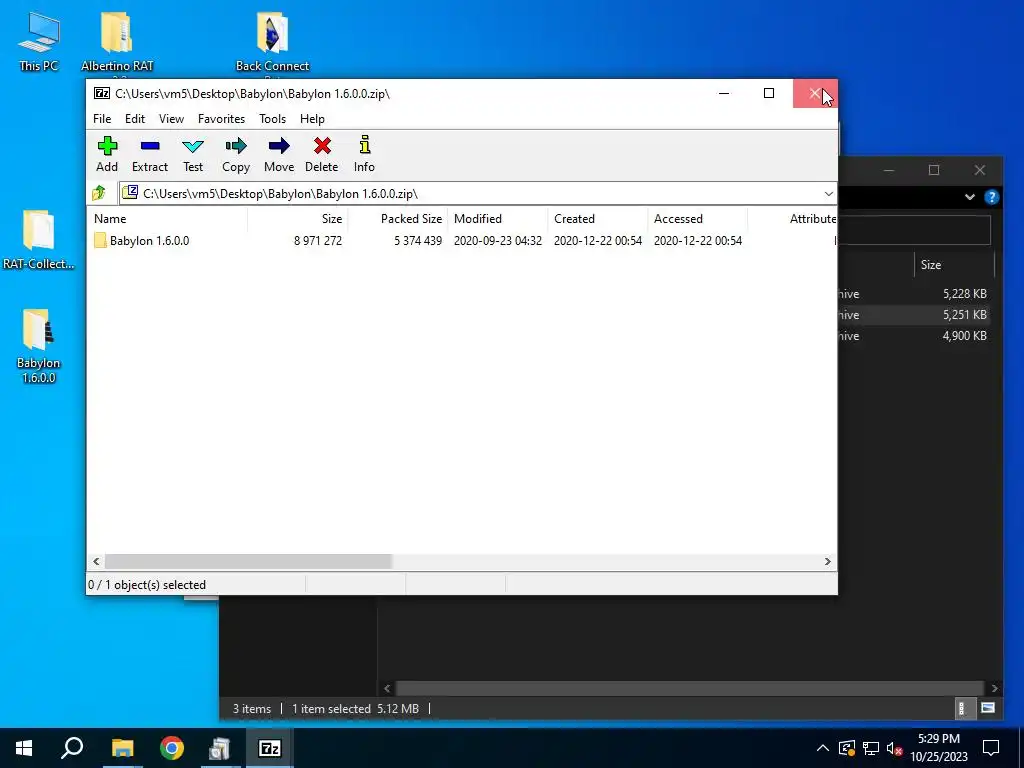This screenshot has width=1024, height=768.
Task: Click the left scroll arrow in 7-Zip
Action: (96, 562)
